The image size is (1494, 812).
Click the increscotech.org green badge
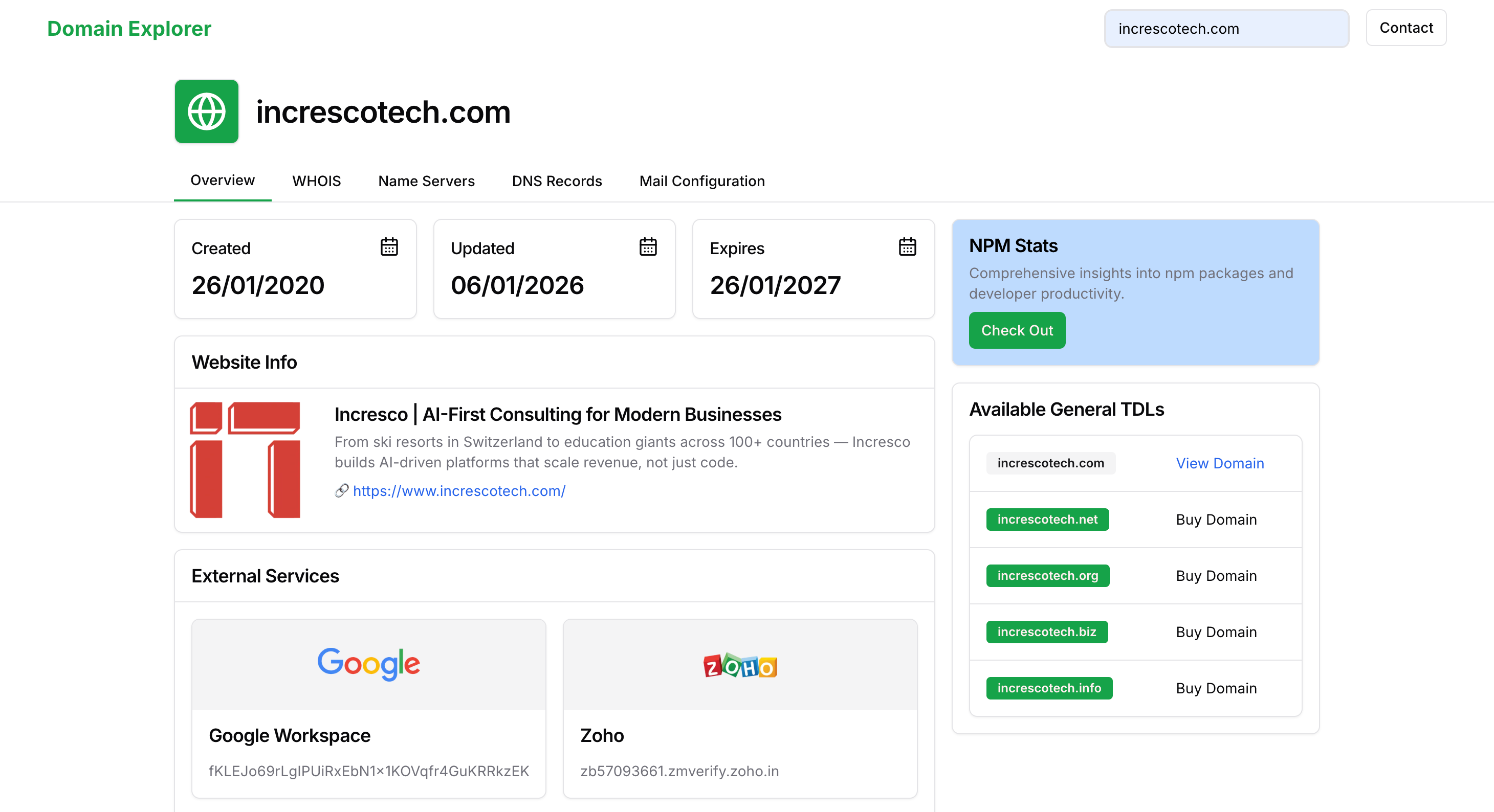click(x=1047, y=576)
